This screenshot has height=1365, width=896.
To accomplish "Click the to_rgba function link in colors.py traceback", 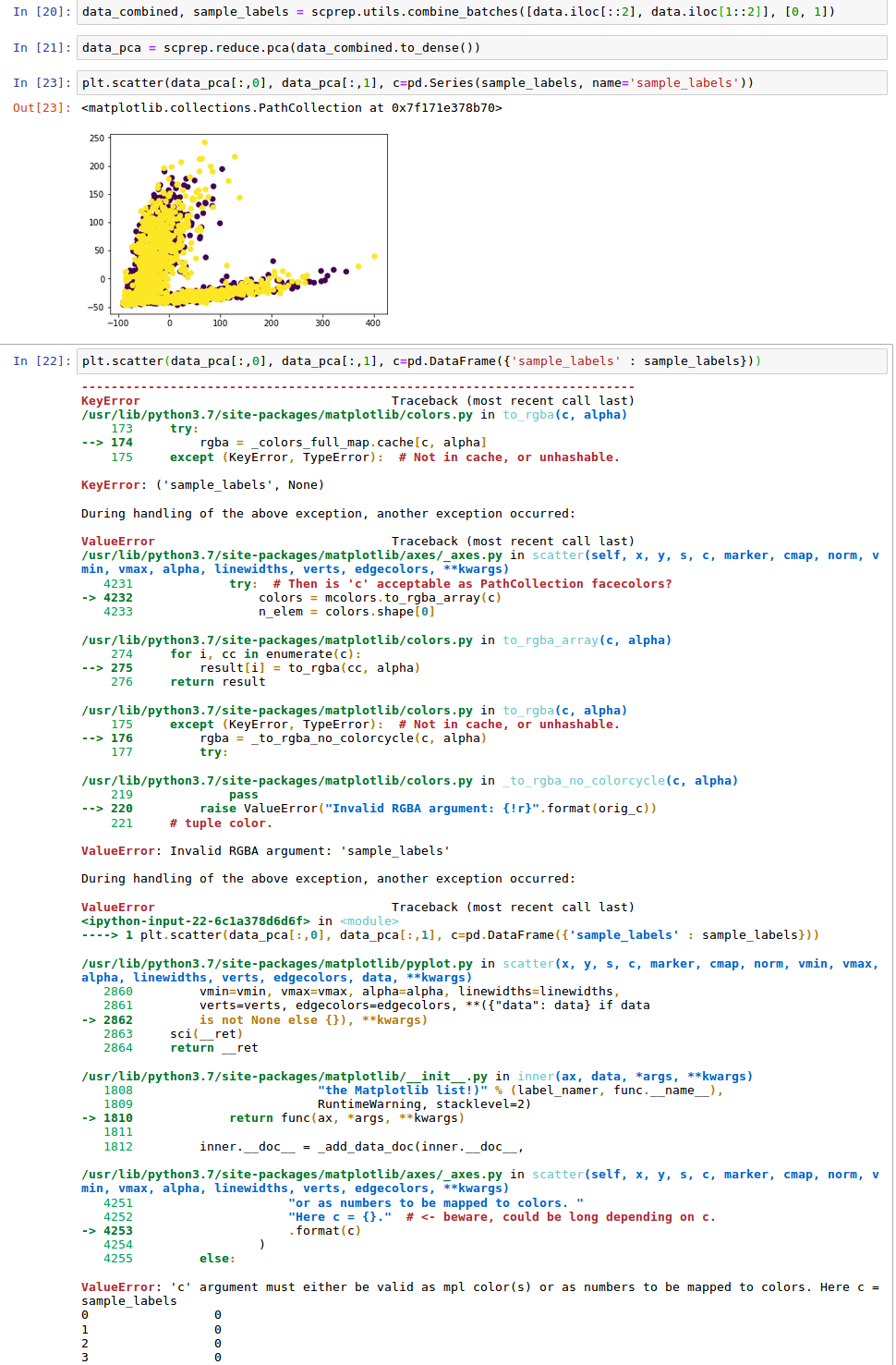I will 527,414.
